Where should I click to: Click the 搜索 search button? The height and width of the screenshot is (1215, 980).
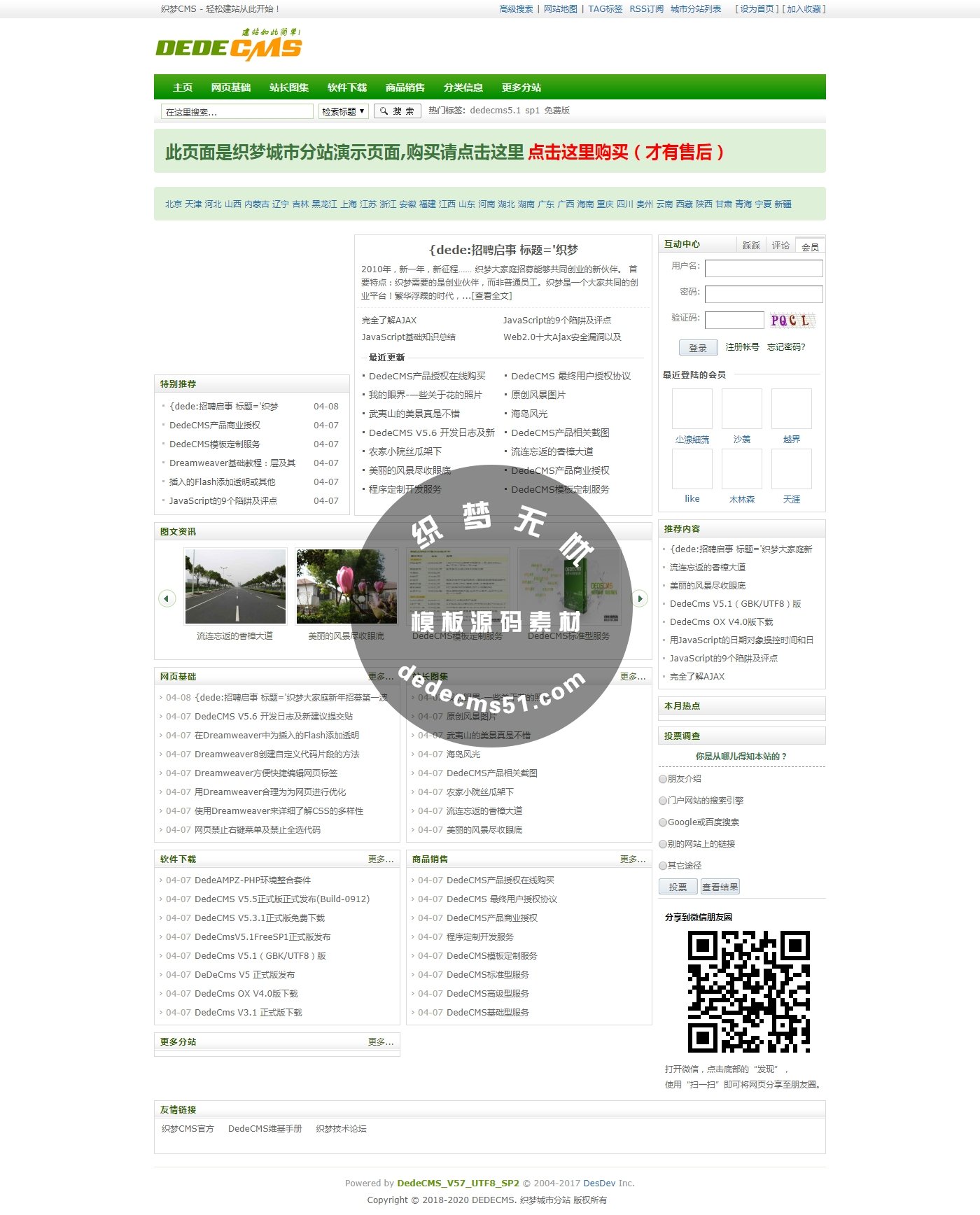tap(398, 111)
